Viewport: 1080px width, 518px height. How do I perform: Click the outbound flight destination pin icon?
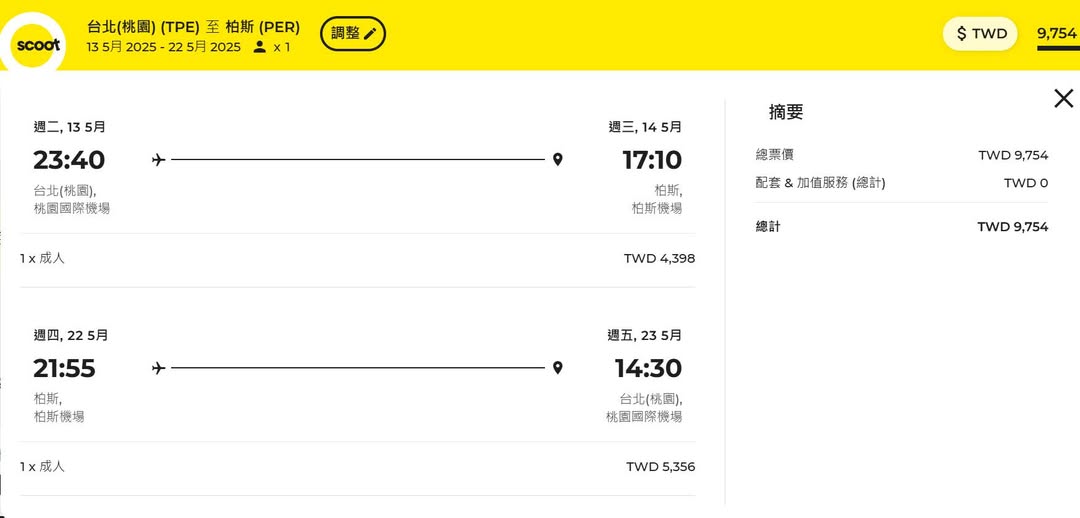[x=557, y=160]
